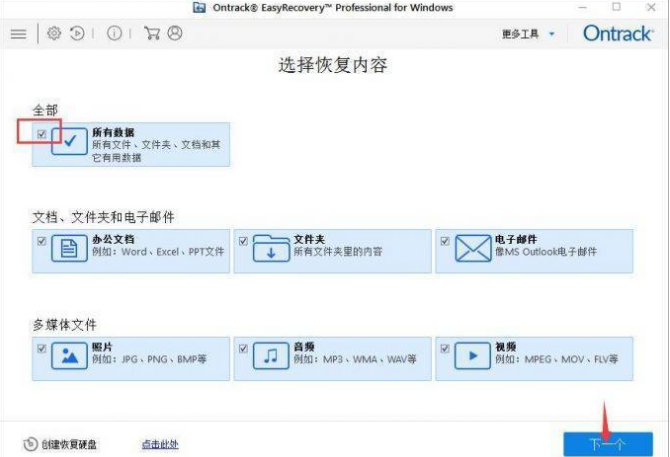670x457 pixels.
Task: Toggle the 视频 checkbox
Action: click(x=445, y=349)
